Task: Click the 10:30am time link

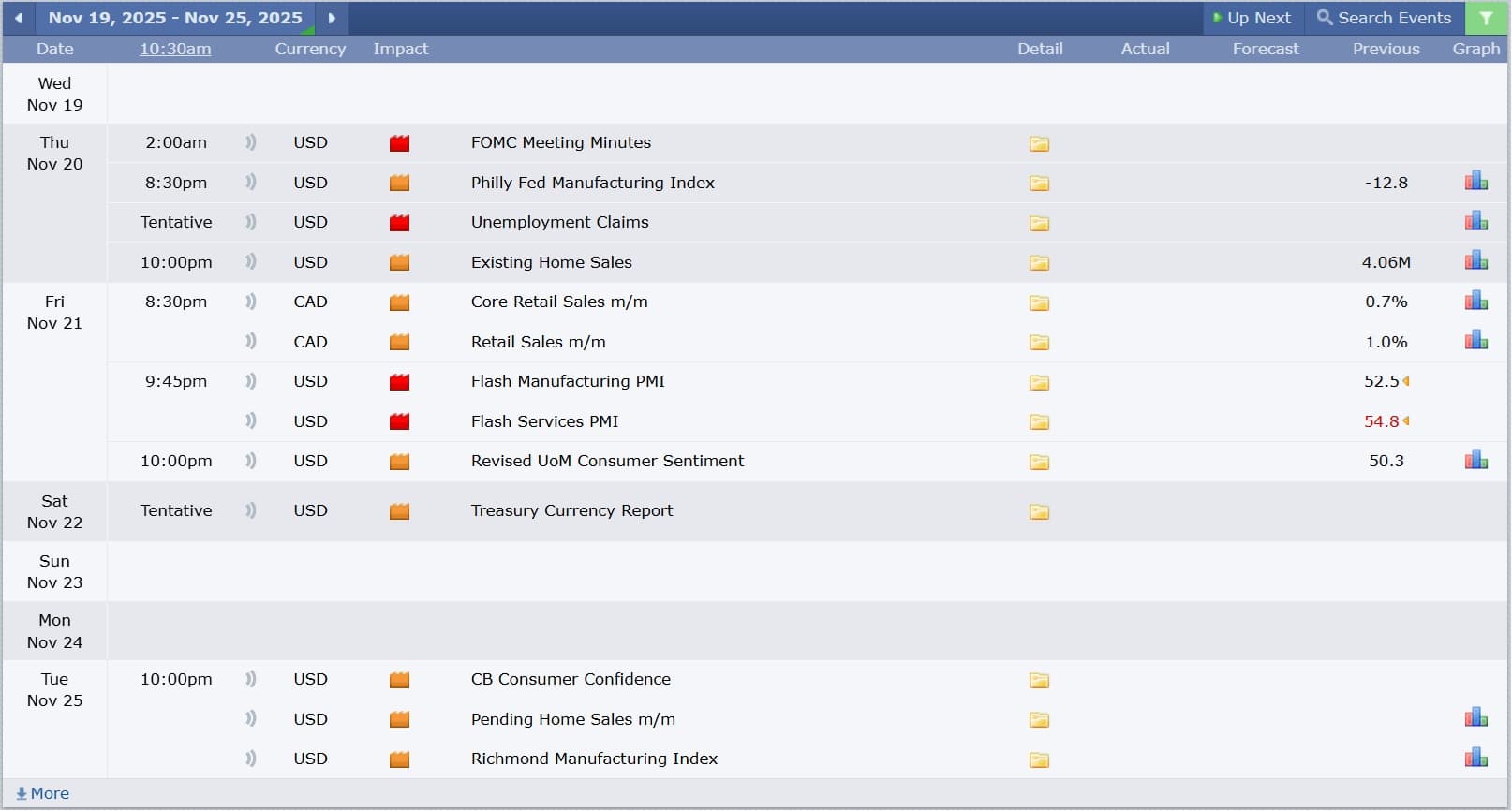Action: [x=175, y=49]
